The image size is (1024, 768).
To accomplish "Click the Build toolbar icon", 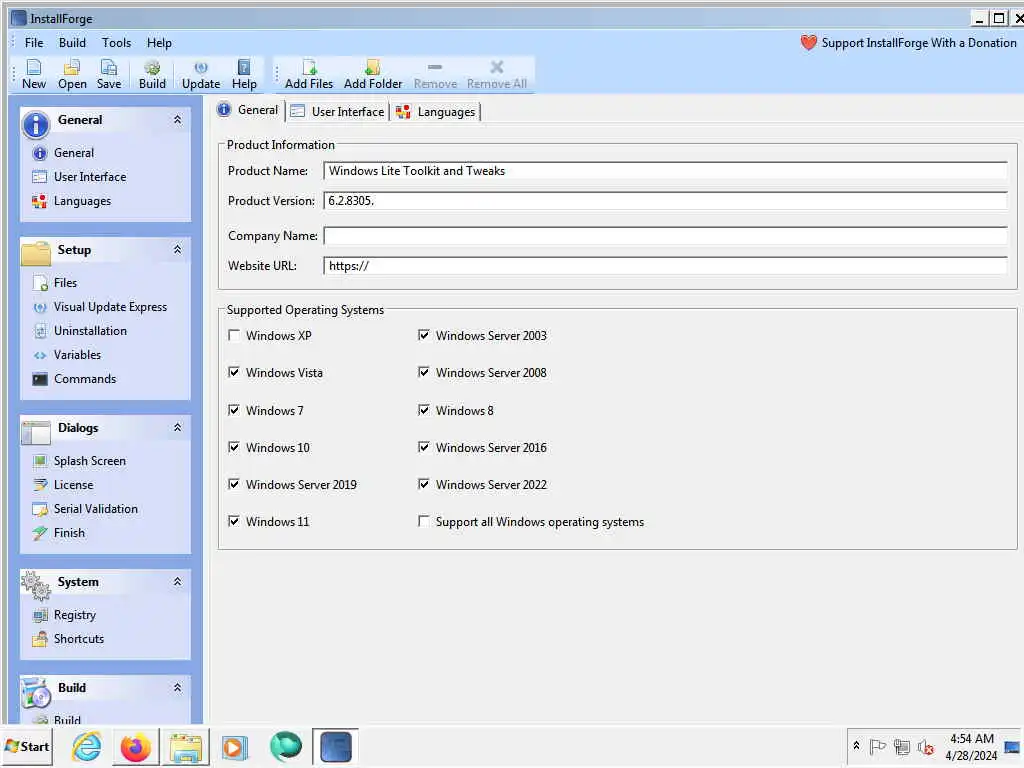I will click(152, 74).
